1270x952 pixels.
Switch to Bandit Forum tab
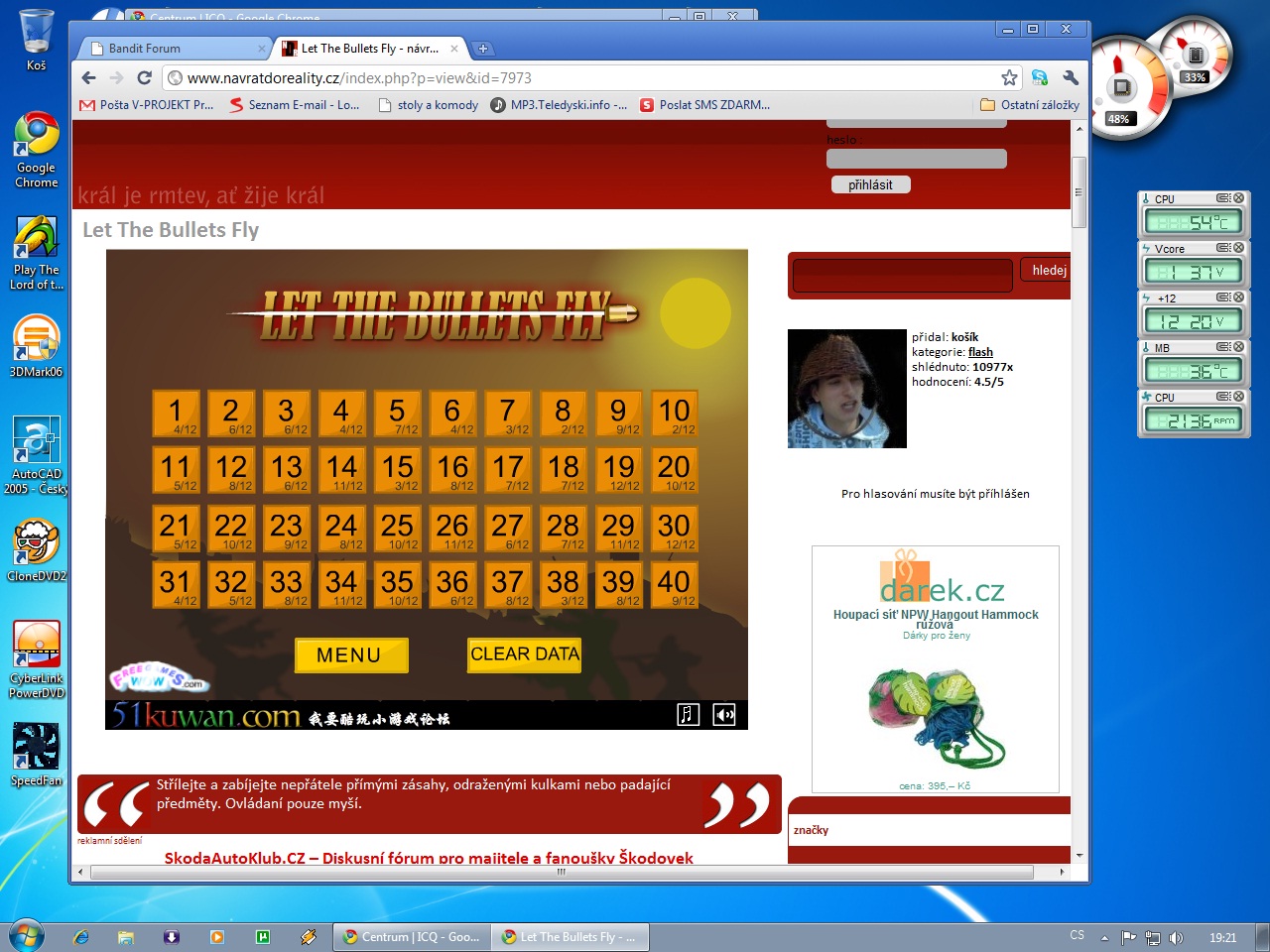(175, 49)
